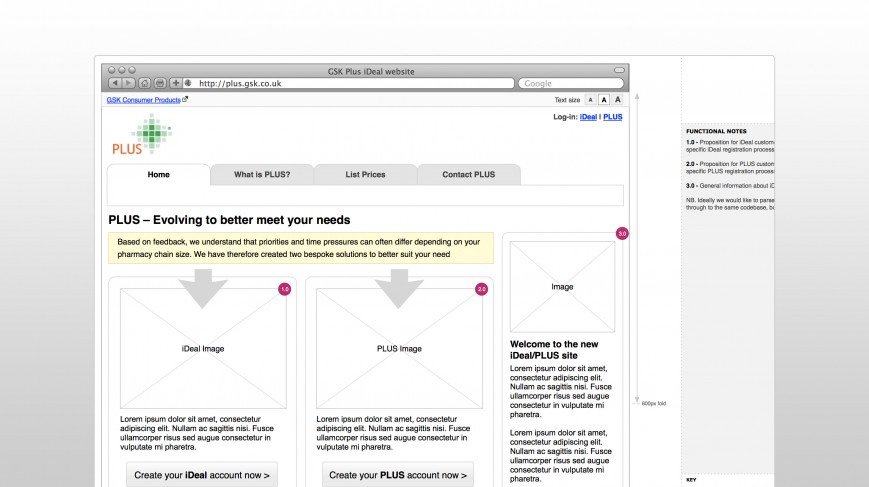Screen dimensions: 869x487
Task: Click the browser back arrow button
Action: pos(115,83)
